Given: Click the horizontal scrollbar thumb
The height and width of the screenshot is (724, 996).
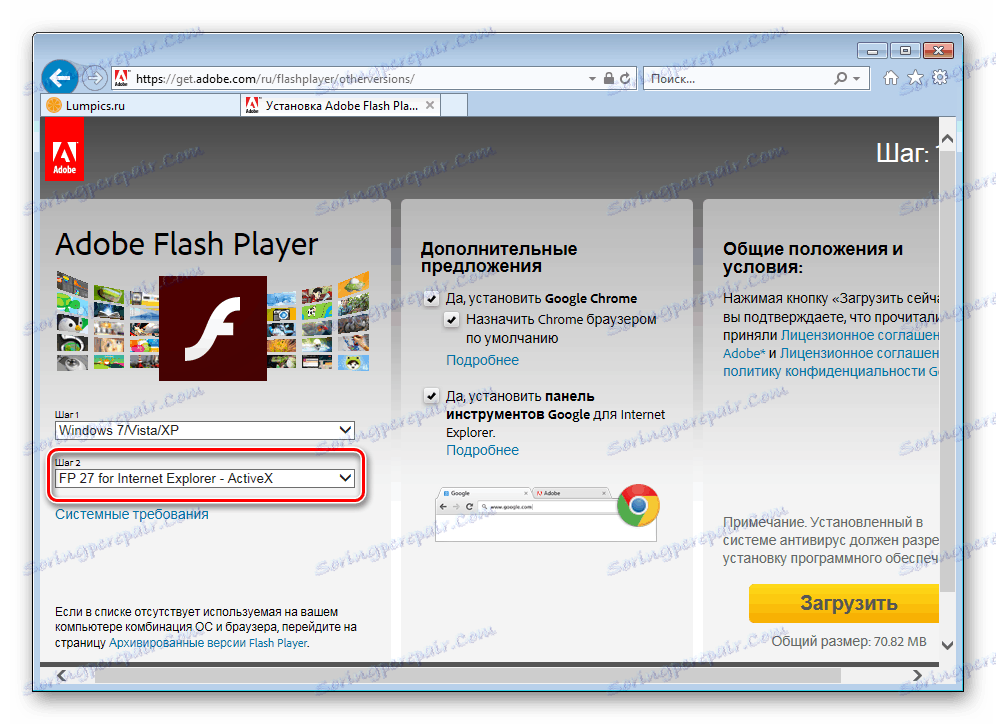Looking at the screenshot, I should tap(467, 675).
